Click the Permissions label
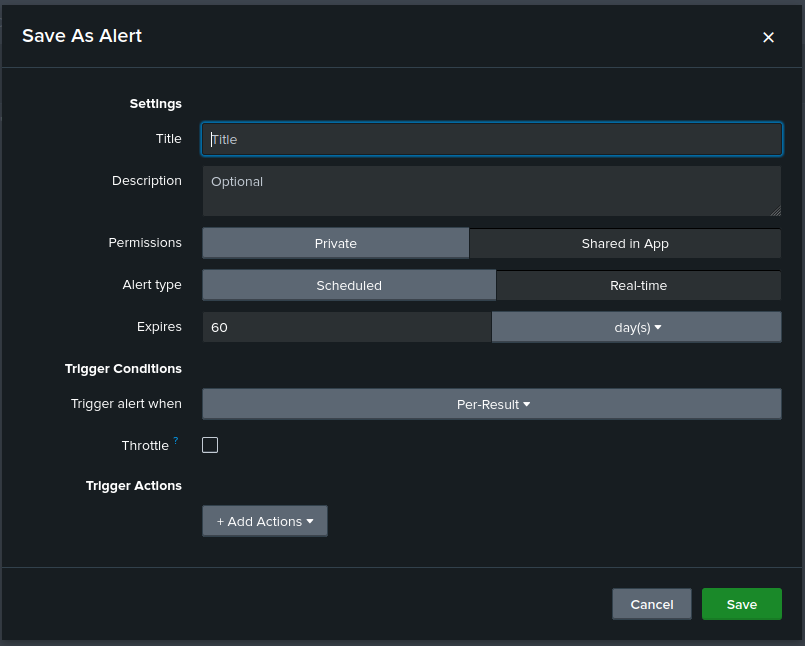This screenshot has height=646, width=805. [145, 243]
